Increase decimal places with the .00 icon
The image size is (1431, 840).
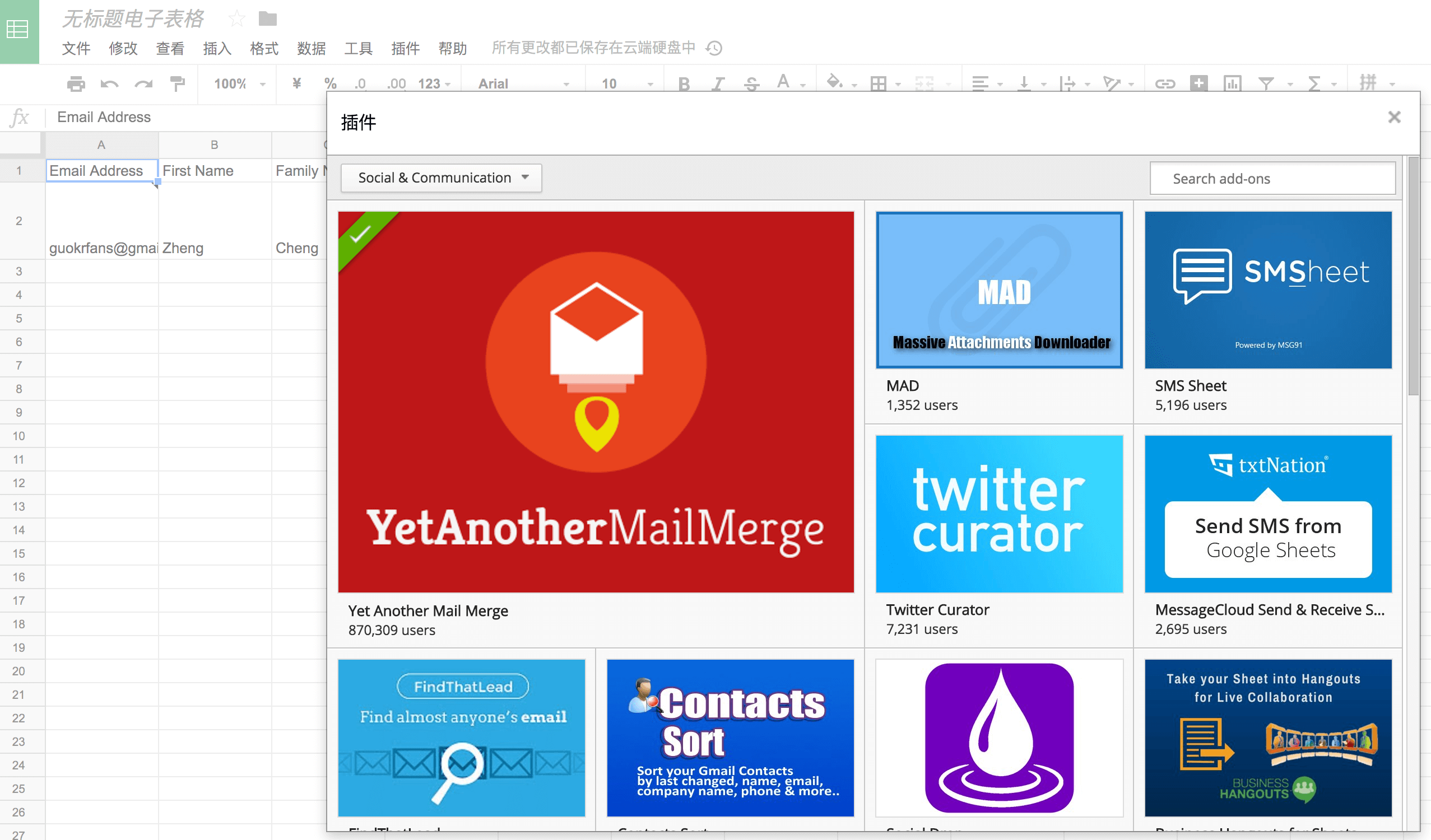396,83
